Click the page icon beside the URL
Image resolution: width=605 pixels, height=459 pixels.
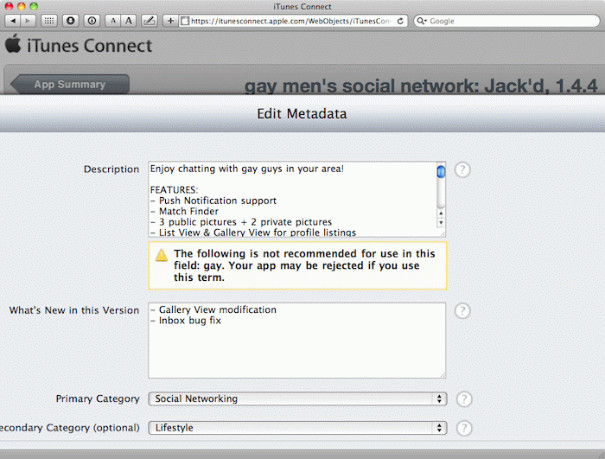coord(185,21)
